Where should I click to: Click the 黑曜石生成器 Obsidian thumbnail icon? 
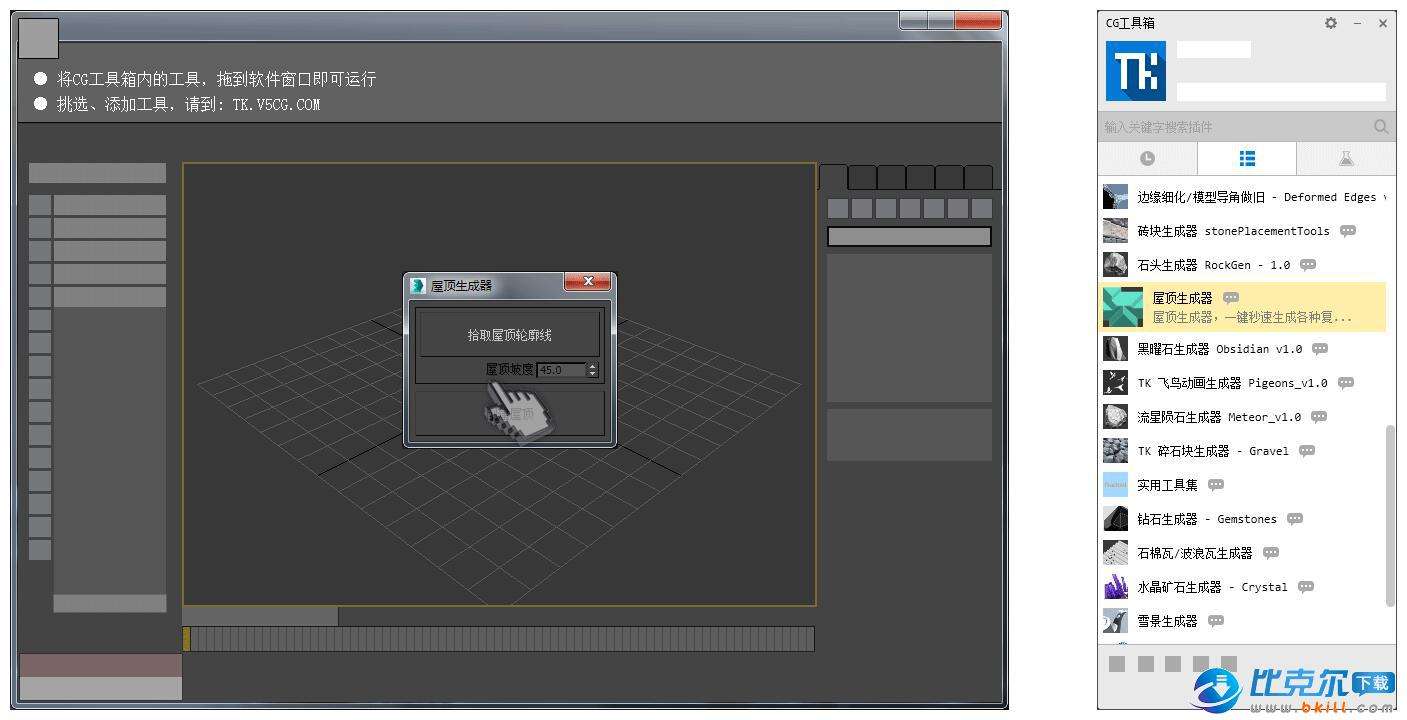[1115, 349]
